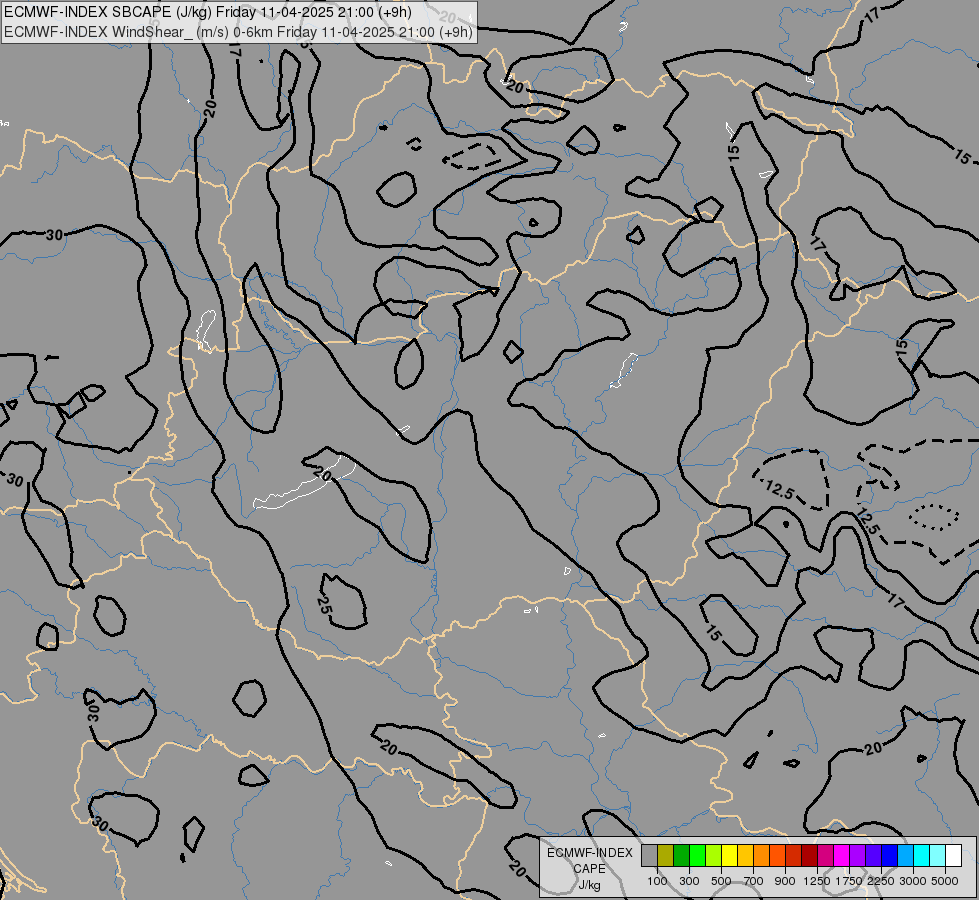Click the legend value '900'

click(x=785, y=881)
